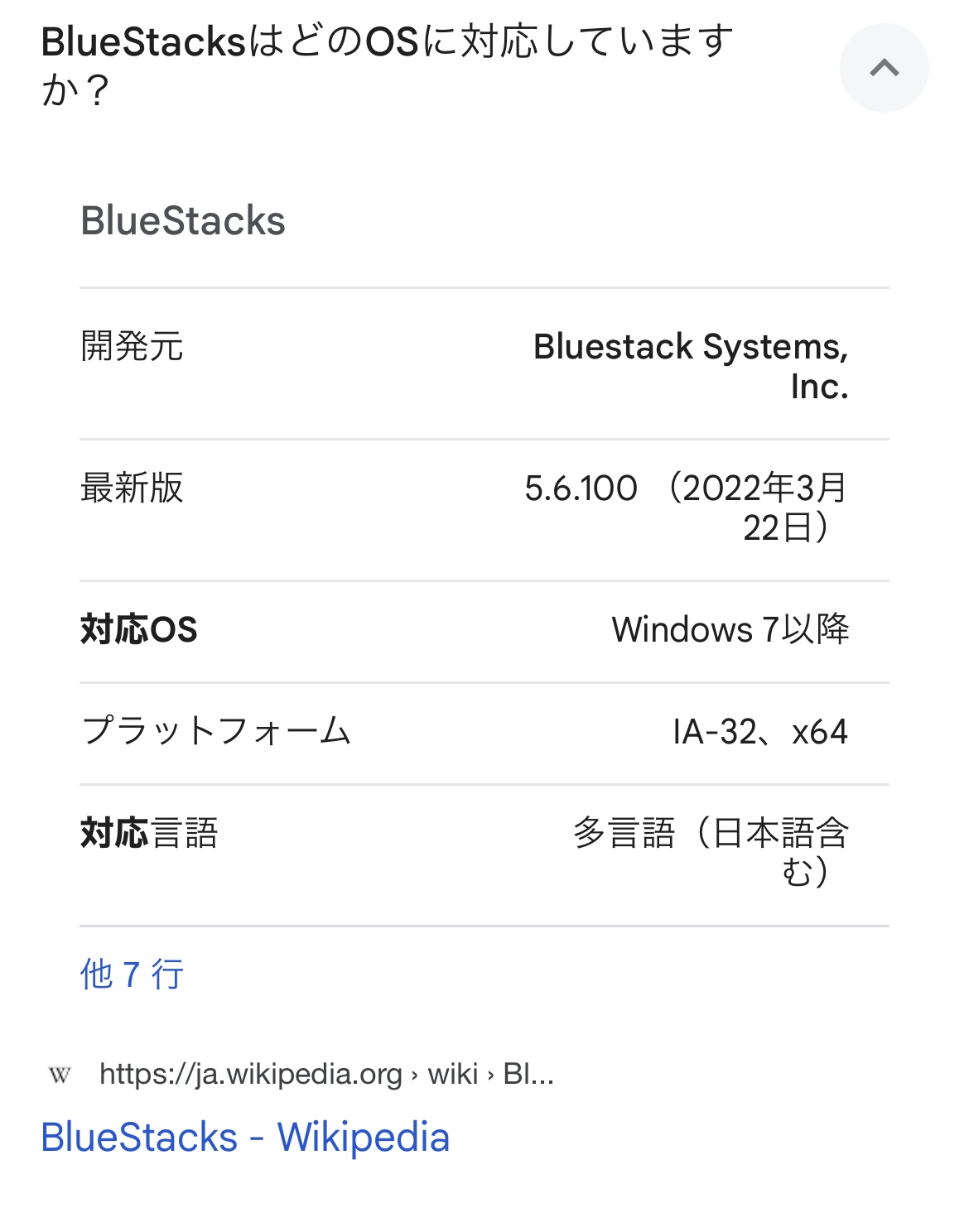Select the "最新版" row label
Image resolution: width=969 pixels, height=1232 pixels.
tap(132, 488)
